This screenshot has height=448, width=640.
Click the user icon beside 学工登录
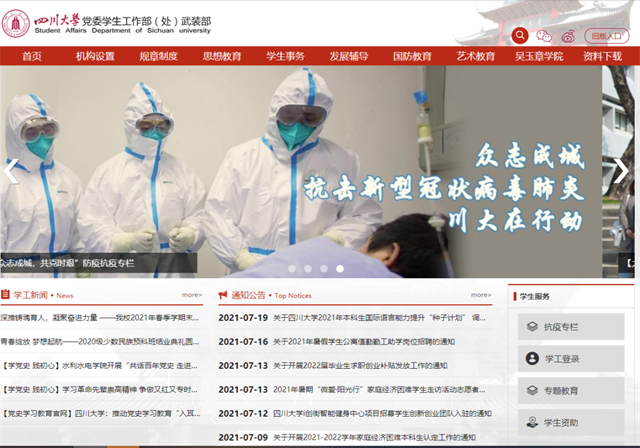click(532, 358)
